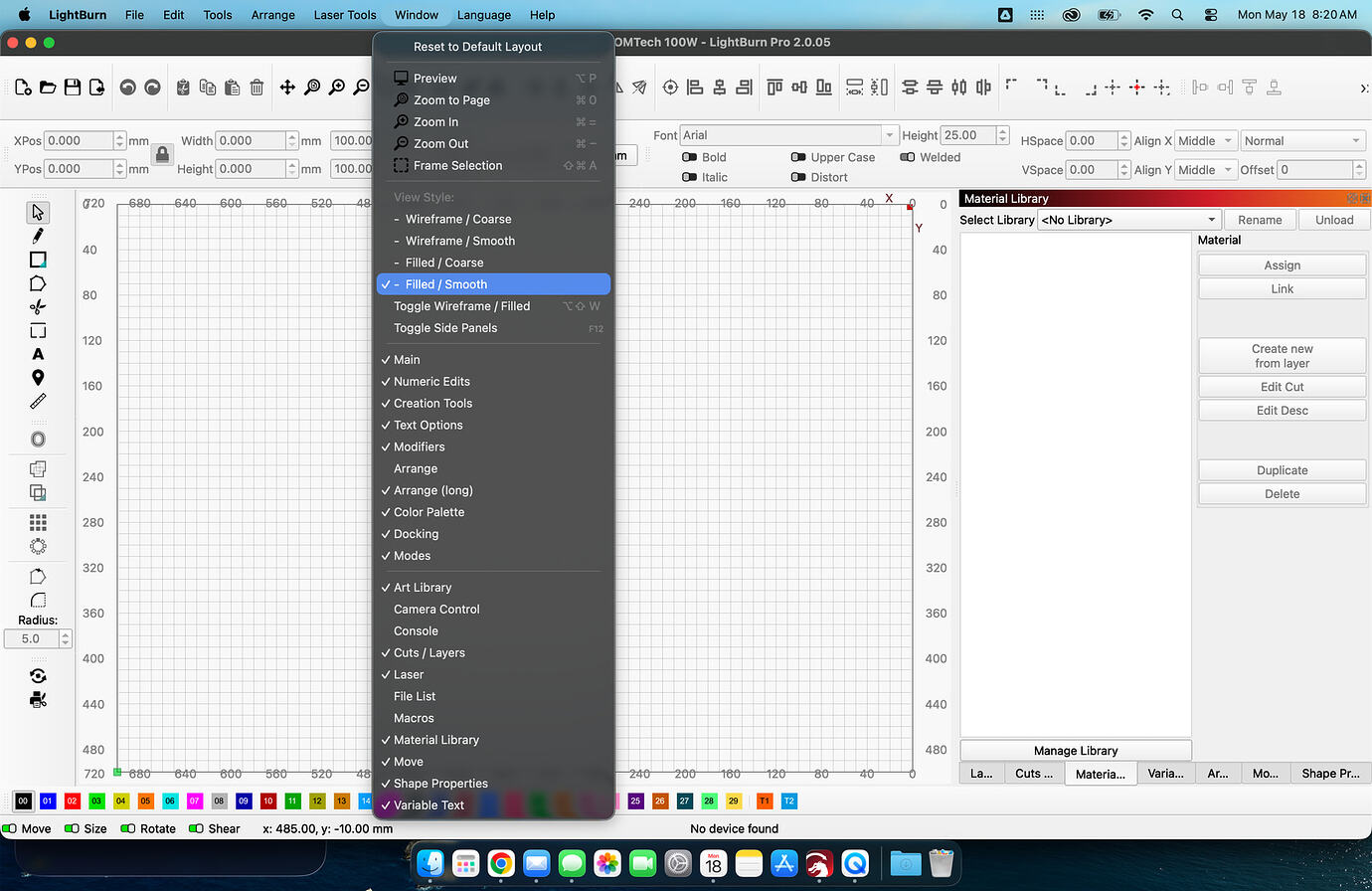Screen dimensions: 1372x891
Task: Click the Redo arrow icon
Action: click(152, 88)
